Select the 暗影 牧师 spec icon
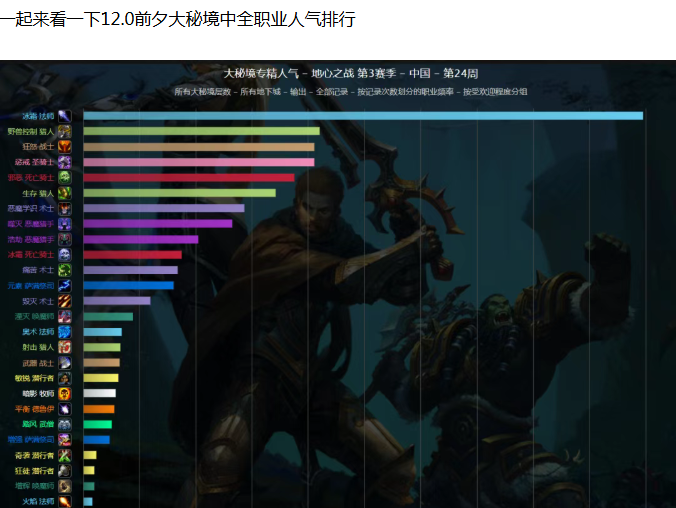Image resolution: width=676 pixels, height=508 pixels. point(65,394)
